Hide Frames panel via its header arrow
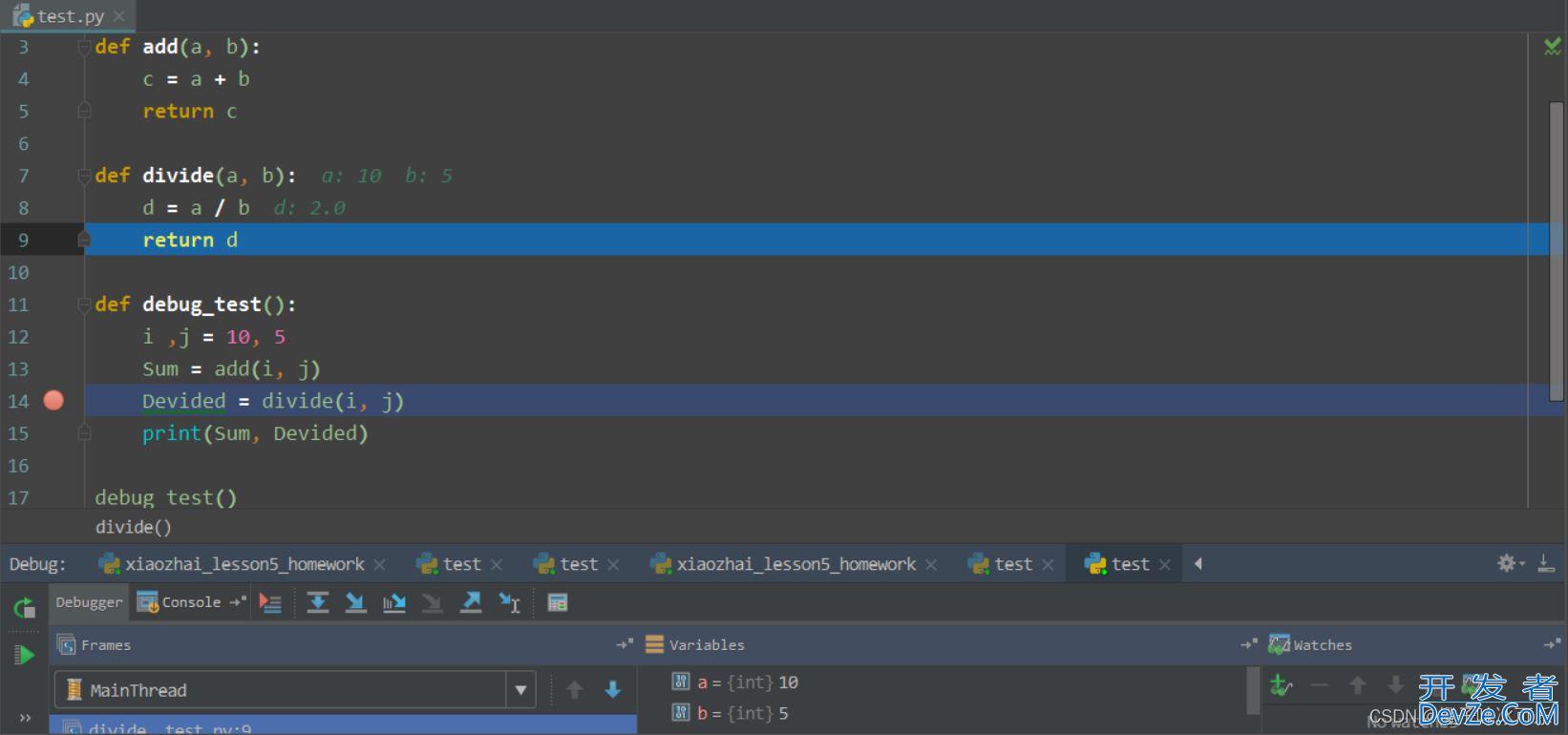Viewport: 1568px width, 735px height. 625,644
